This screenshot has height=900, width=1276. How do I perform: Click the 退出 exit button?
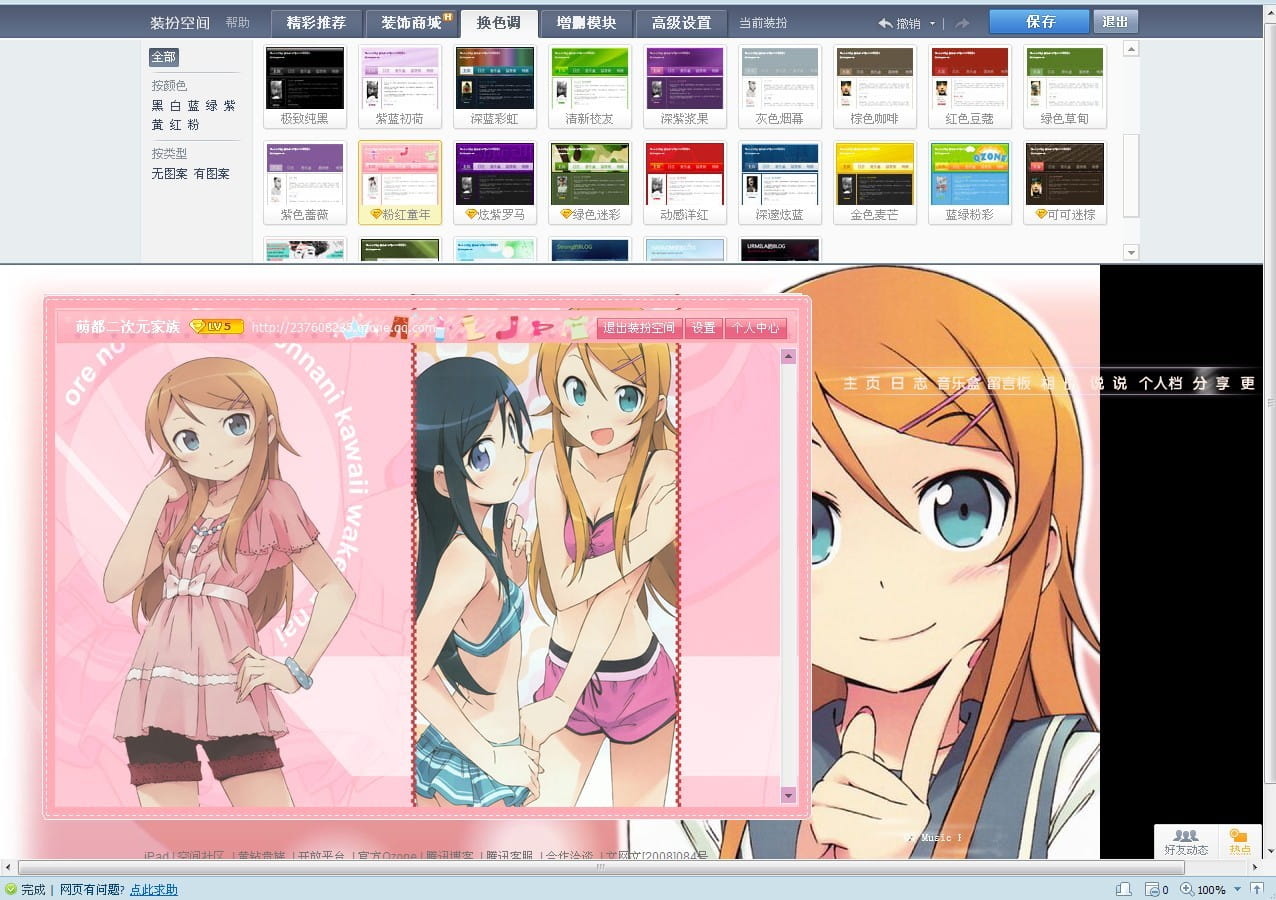pyautogui.click(x=1115, y=22)
